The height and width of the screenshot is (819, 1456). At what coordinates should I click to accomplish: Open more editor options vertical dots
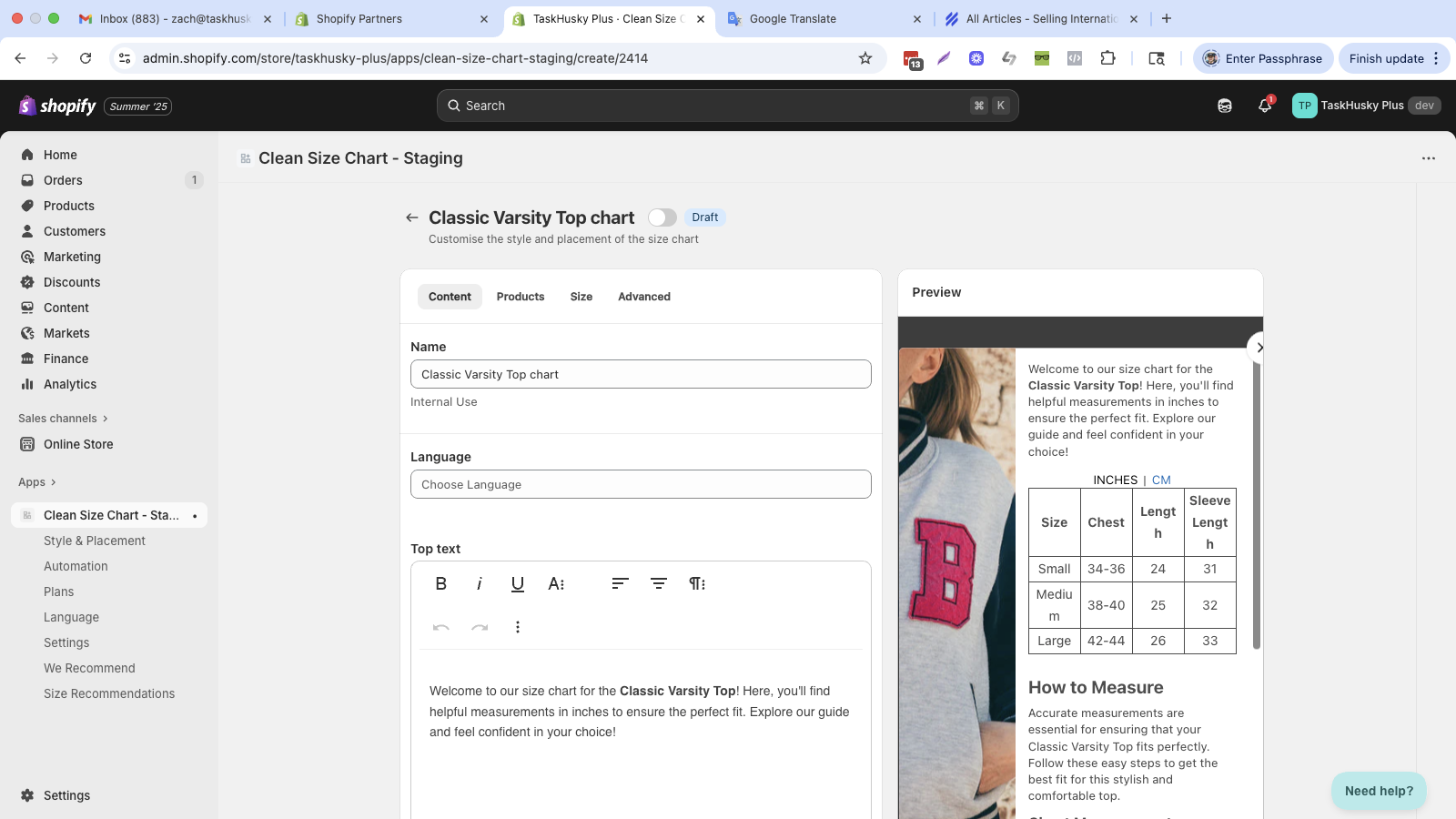(x=518, y=627)
